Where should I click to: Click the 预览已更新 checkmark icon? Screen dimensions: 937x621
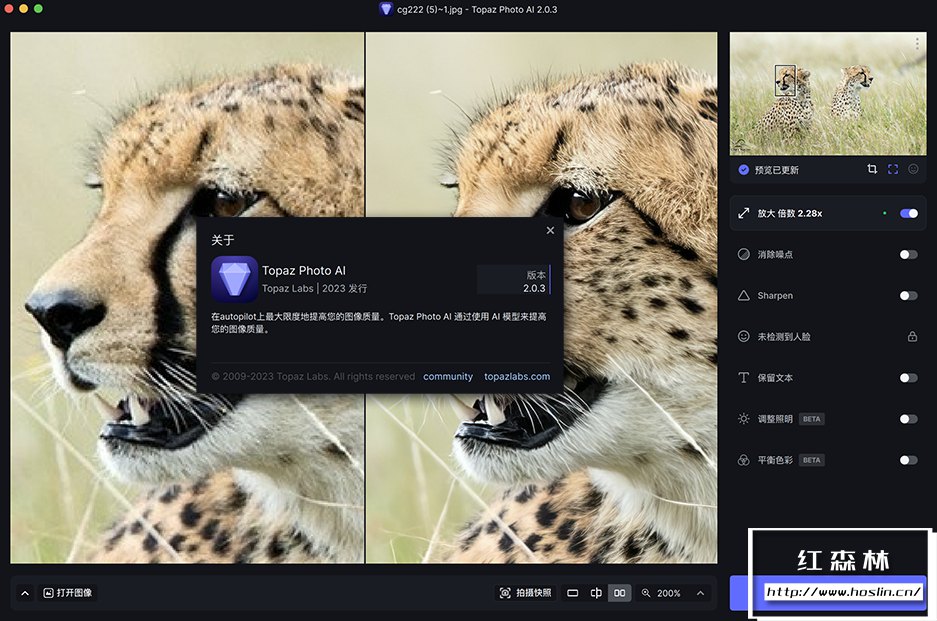coord(743,170)
